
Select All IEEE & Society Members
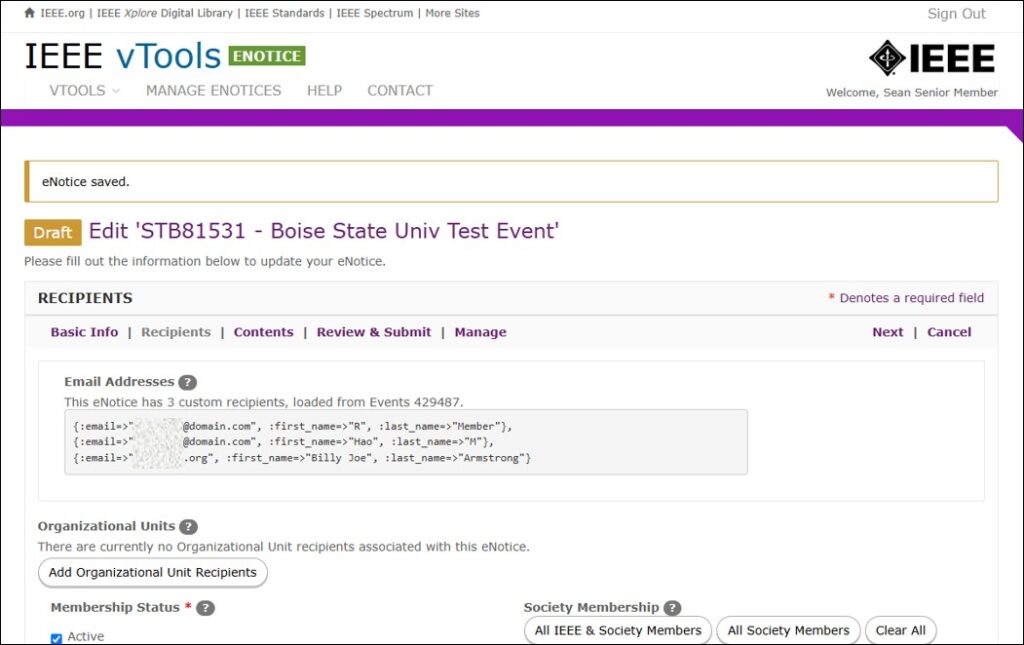pos(618,631)
